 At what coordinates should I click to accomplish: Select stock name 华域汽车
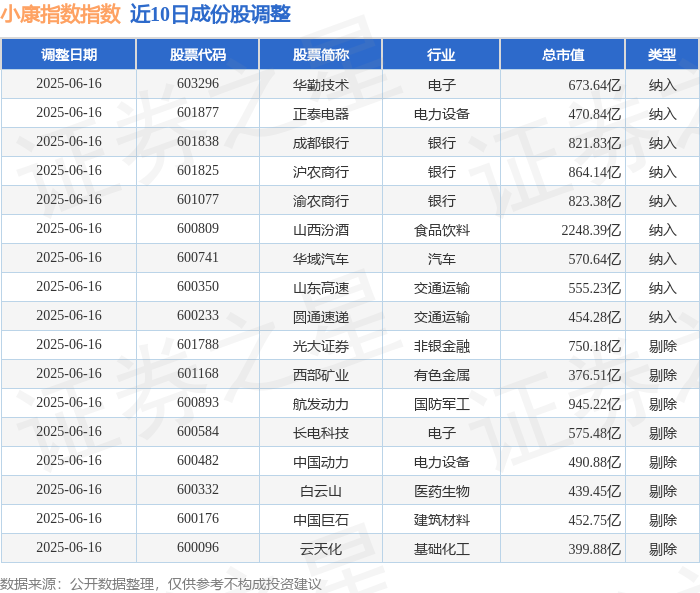point(321,259)
